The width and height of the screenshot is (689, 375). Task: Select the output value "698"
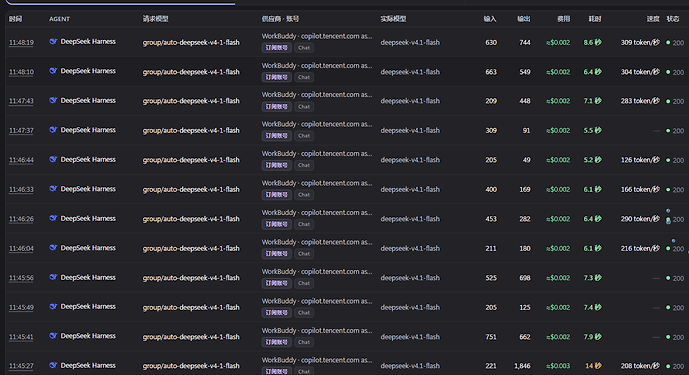525,278
